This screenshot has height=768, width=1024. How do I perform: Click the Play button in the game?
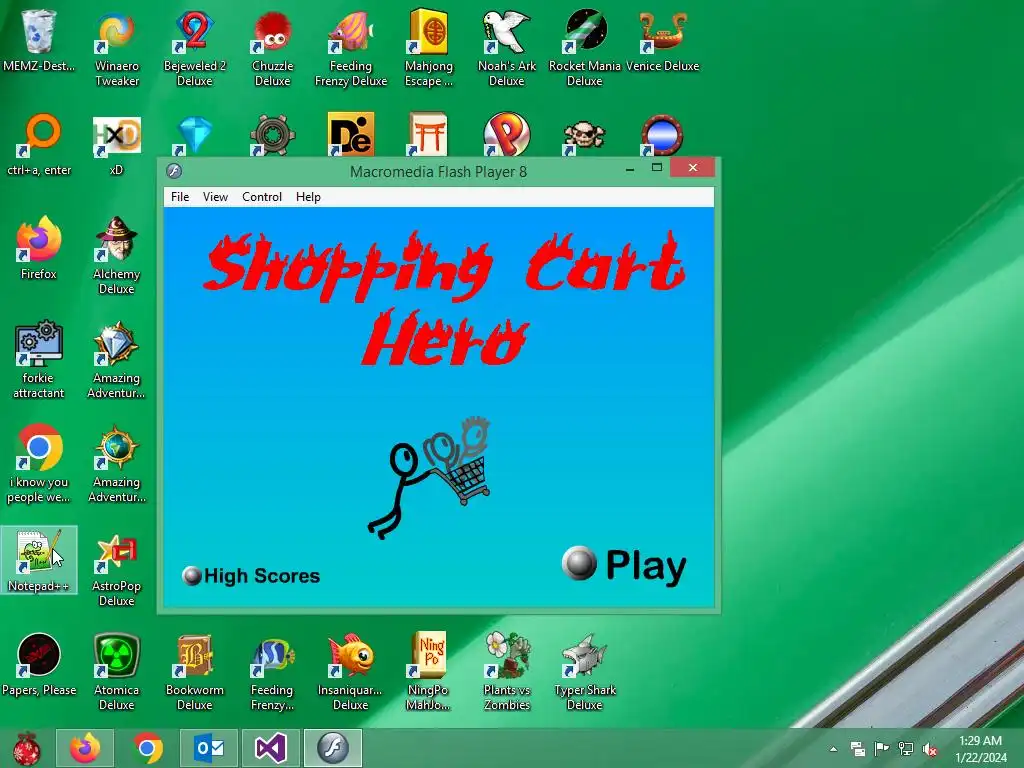pos(624,565)
